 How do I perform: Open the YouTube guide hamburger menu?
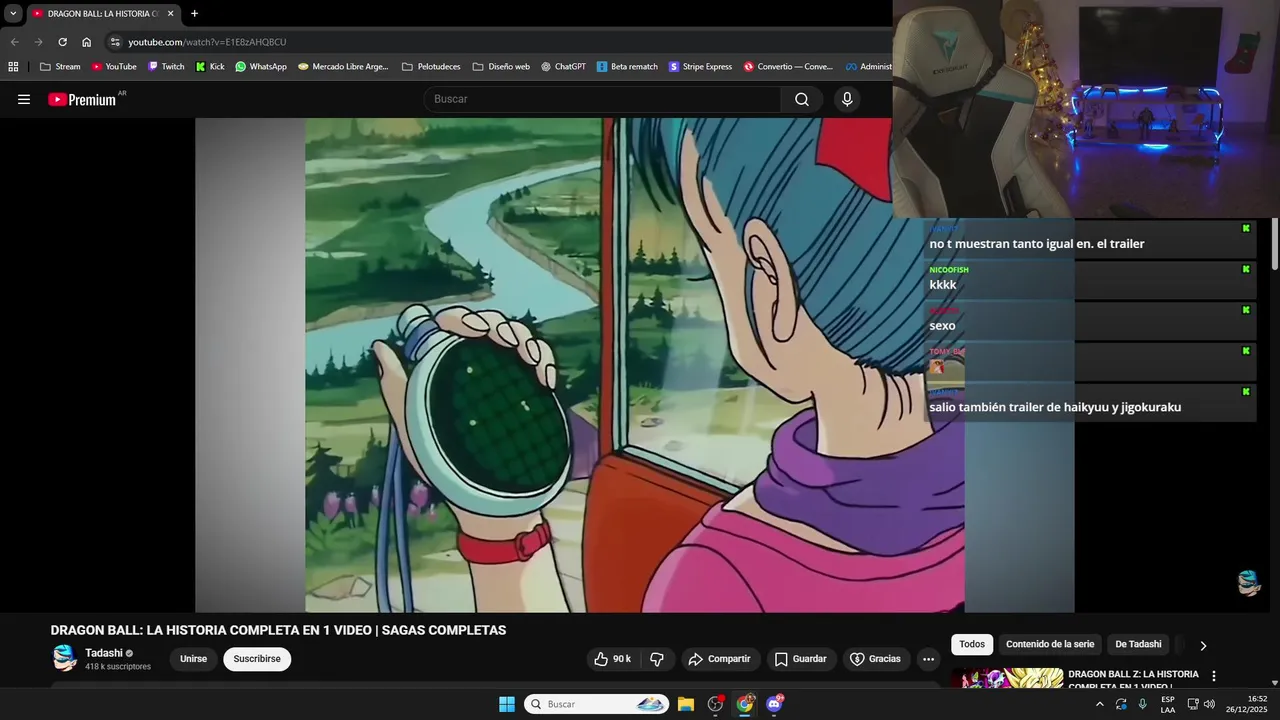tap(24, 99)
